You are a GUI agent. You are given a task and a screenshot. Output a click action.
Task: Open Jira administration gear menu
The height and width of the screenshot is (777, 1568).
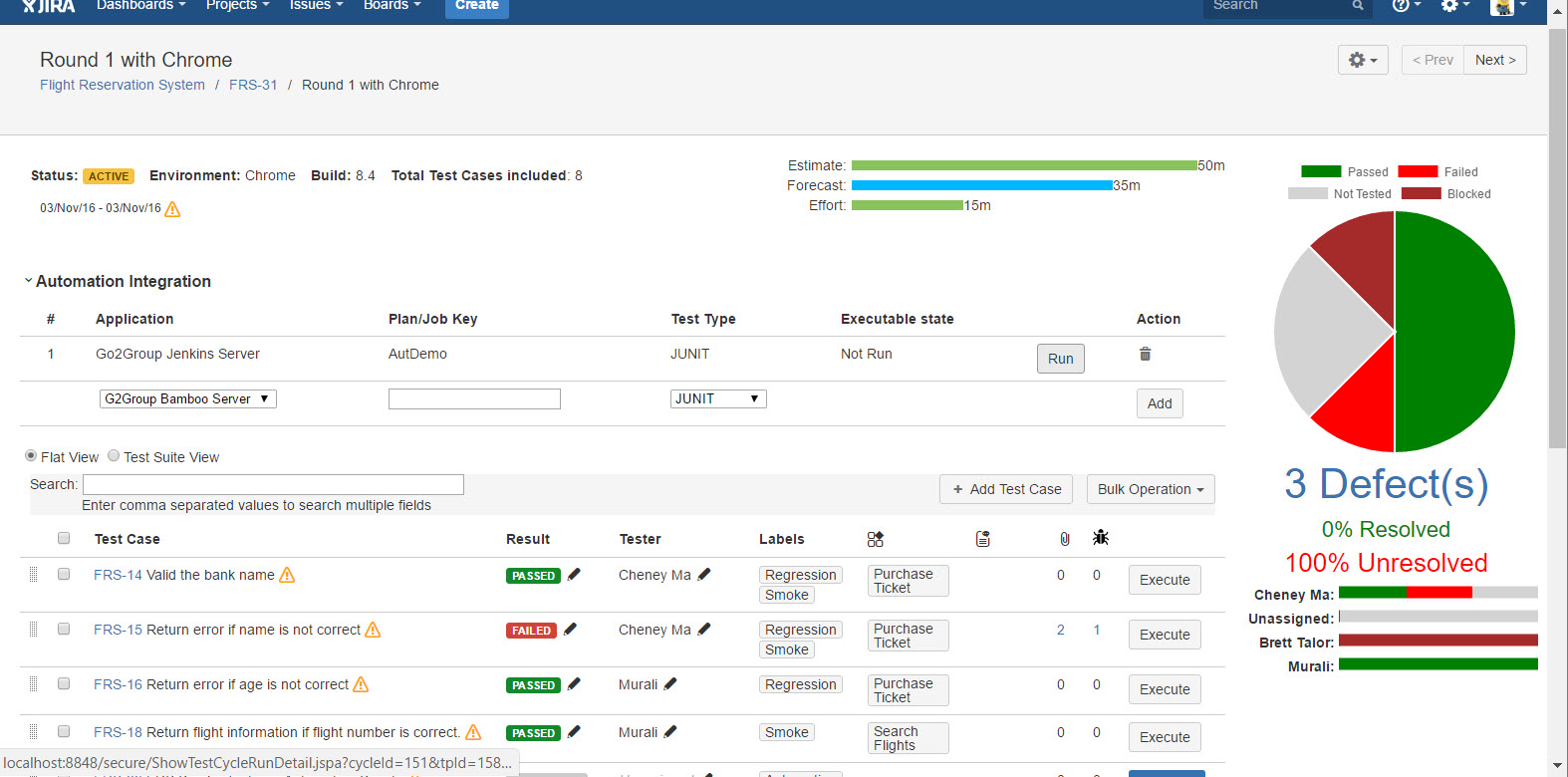pos(1455,5)
